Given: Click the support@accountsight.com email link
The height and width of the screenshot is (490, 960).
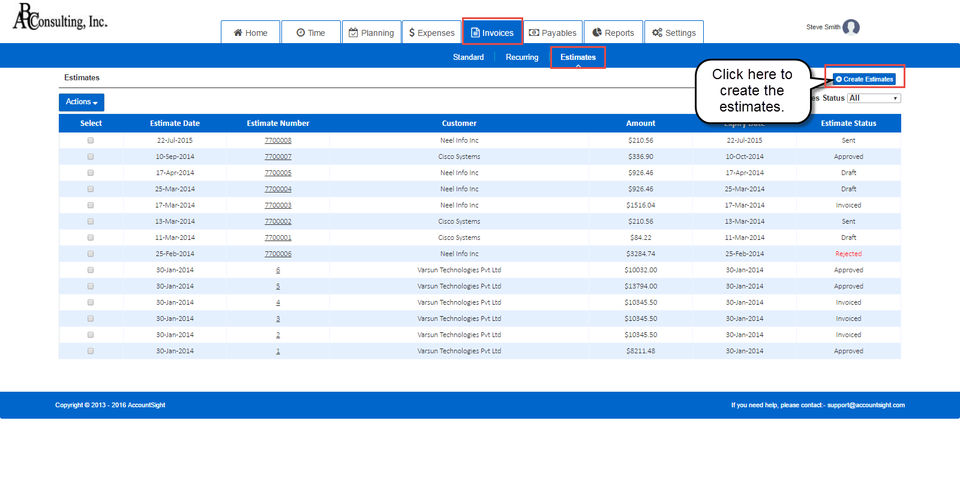Looking at the screenshot, I should click(x=866, y=405).
